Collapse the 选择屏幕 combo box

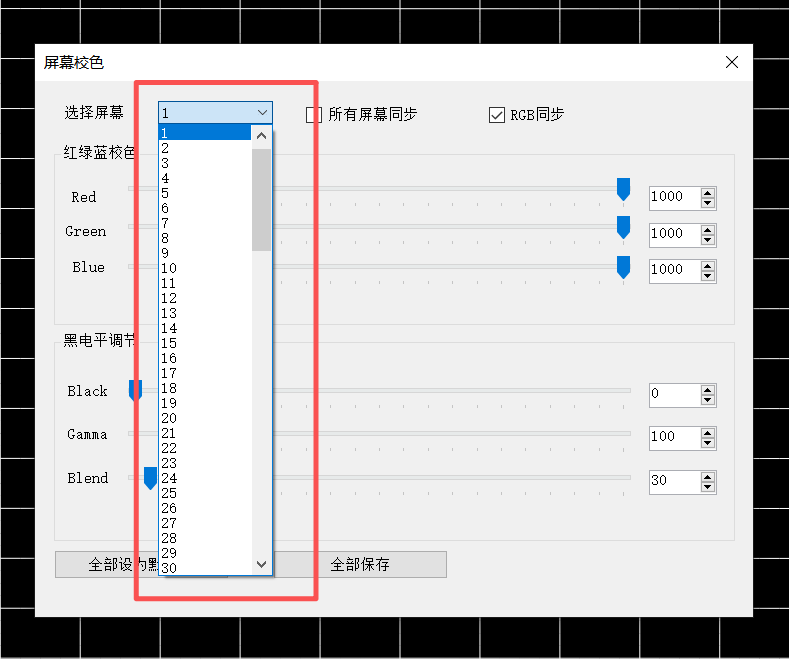tap(262, 113)
